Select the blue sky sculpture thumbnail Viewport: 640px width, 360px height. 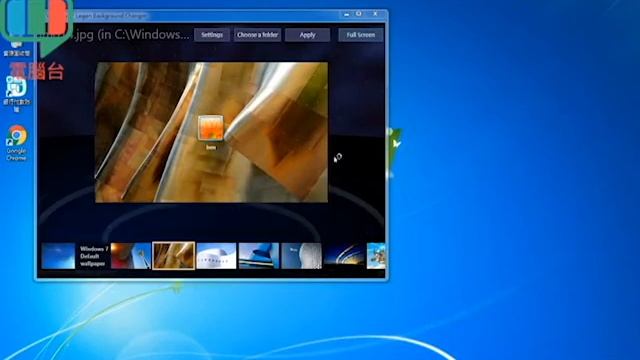click(x=259, y=256)
